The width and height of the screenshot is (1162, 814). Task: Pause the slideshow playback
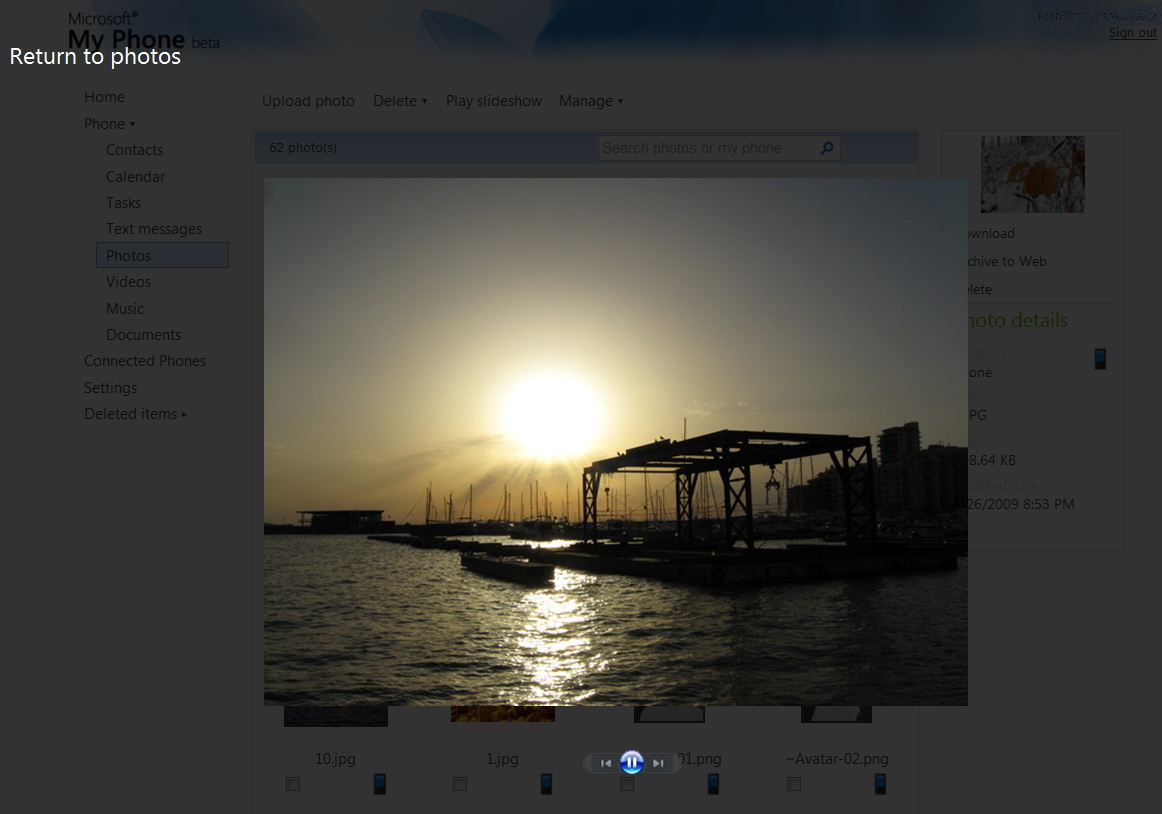click(631, 762)
